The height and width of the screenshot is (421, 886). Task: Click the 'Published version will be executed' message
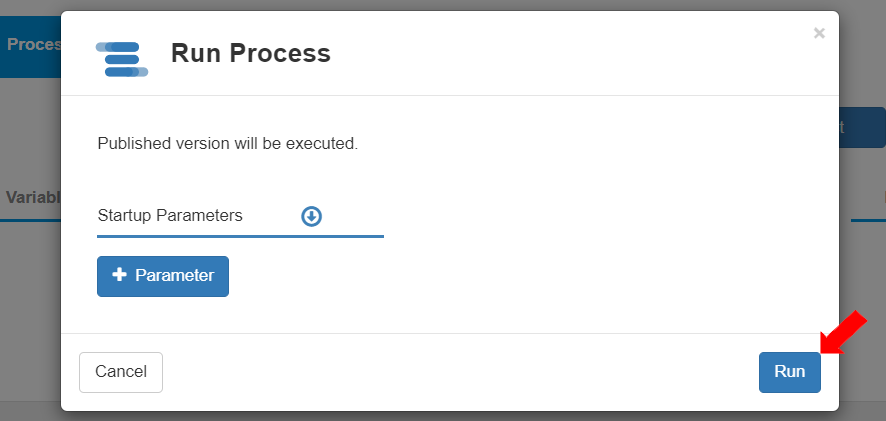[227, 143]
